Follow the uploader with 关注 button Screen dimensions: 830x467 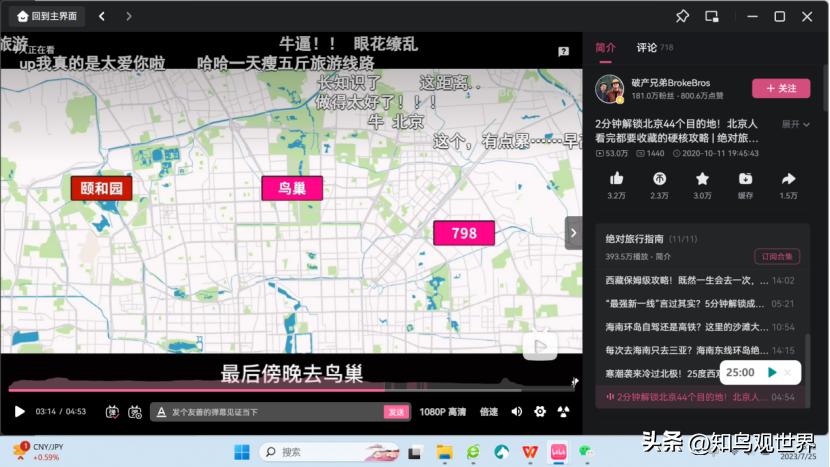point(781,88)
